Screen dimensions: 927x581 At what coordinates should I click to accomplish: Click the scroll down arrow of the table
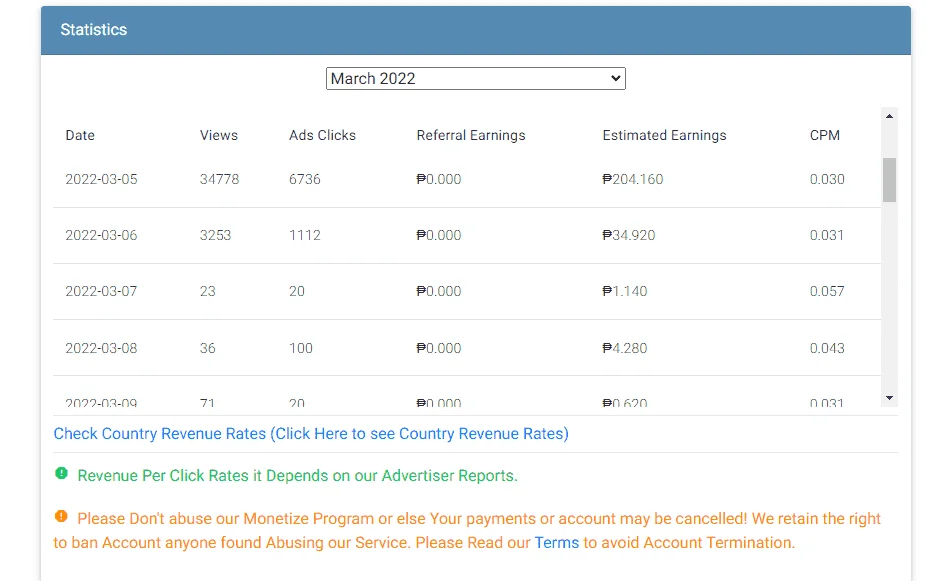889,398
